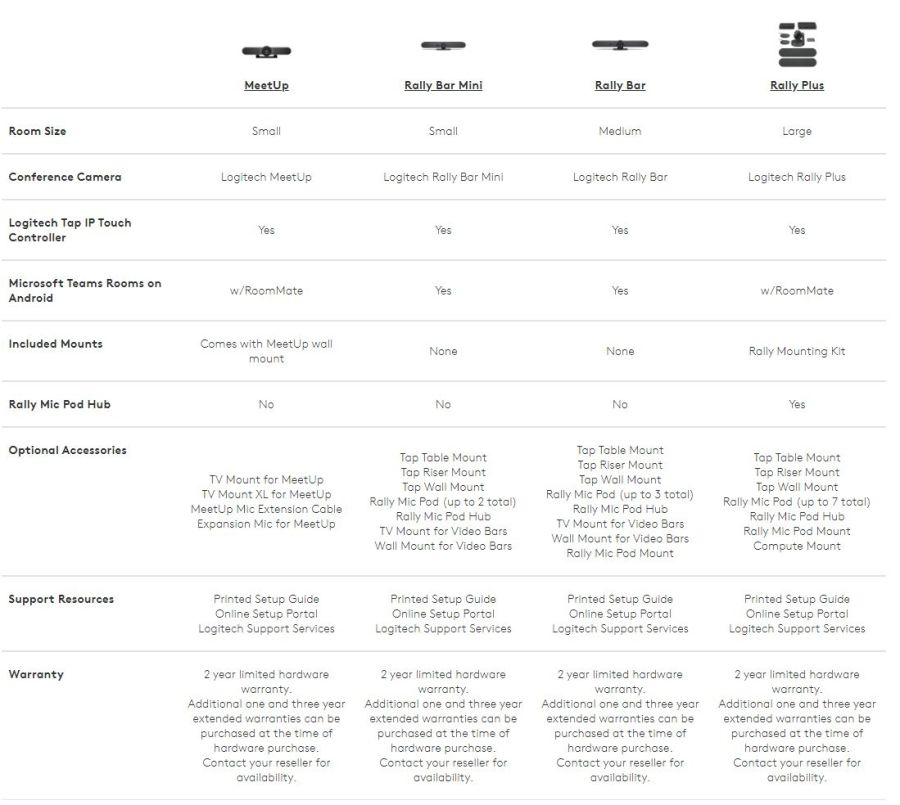Click the Included Mounts row label
900x805 pixels.
pos(55,344)
